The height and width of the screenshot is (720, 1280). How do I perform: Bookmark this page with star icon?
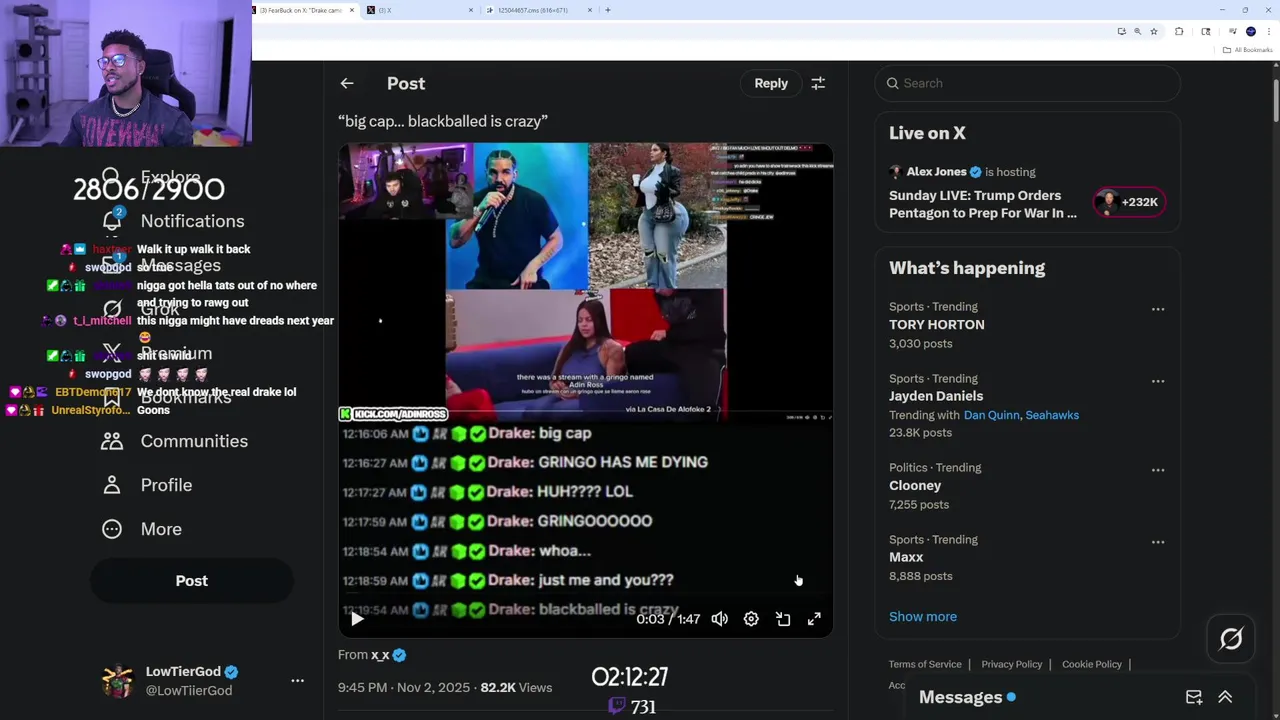pyautogui.click(x=1154, y=31)
